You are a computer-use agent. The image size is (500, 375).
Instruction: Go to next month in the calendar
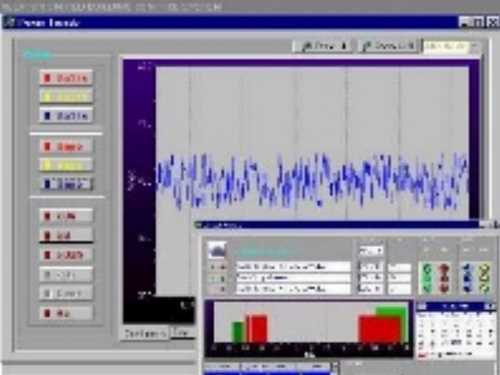tap(491, 306)
